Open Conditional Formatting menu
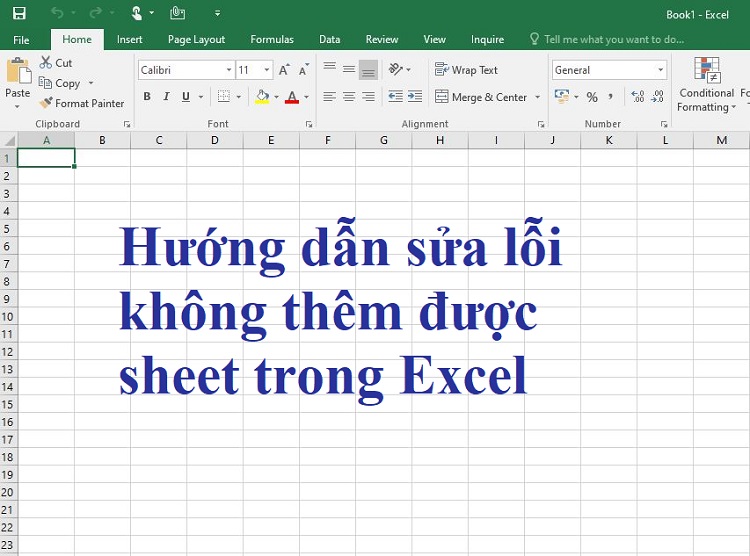The height and width of the screenshot is (556, 750). (x=706, y=85)
